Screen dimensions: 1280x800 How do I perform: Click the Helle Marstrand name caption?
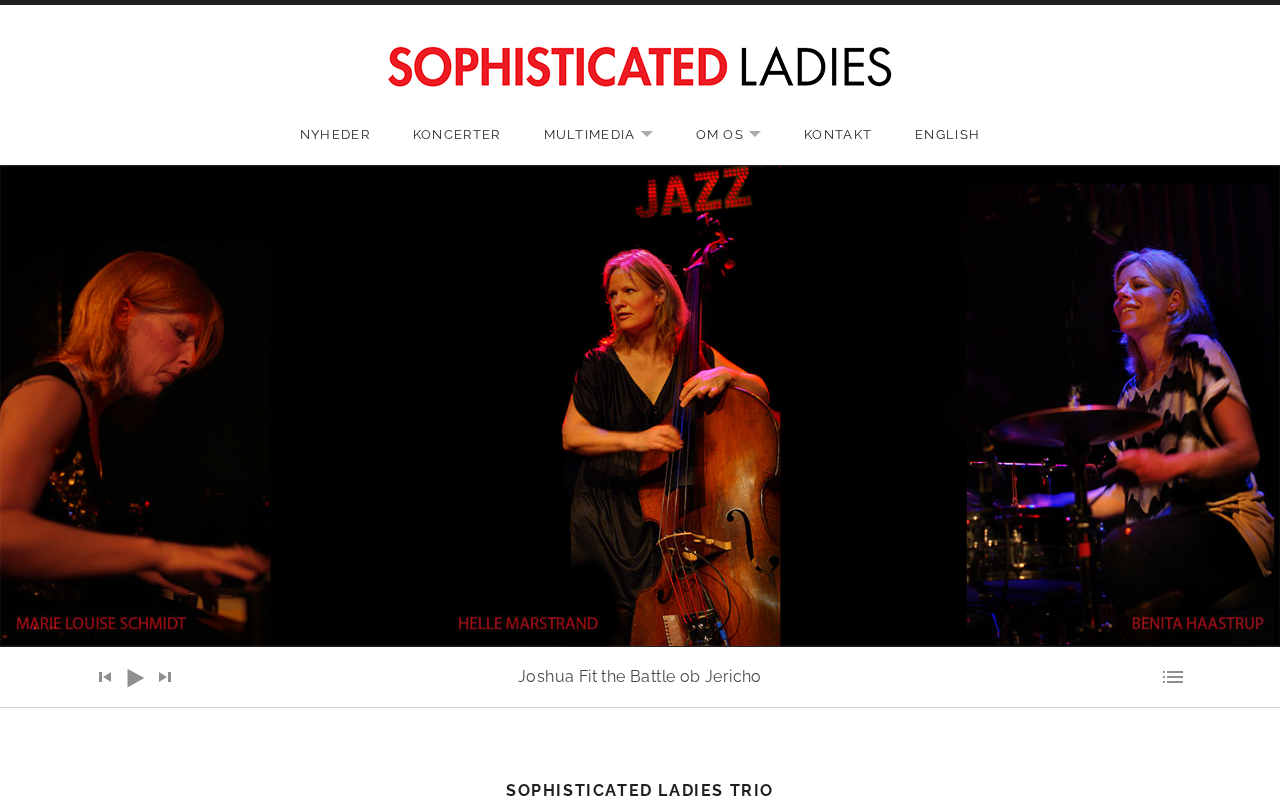click(528, 624)
